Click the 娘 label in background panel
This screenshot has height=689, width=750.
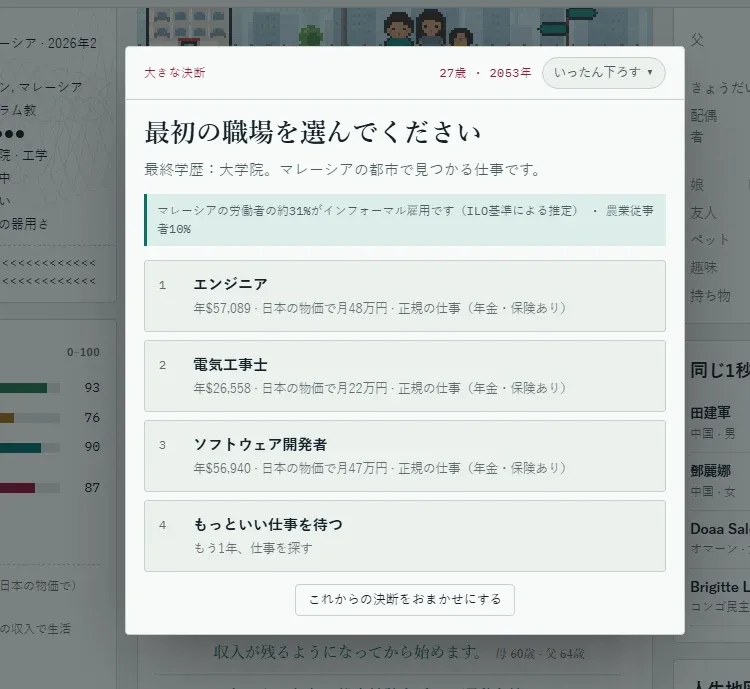coord(697,184)
